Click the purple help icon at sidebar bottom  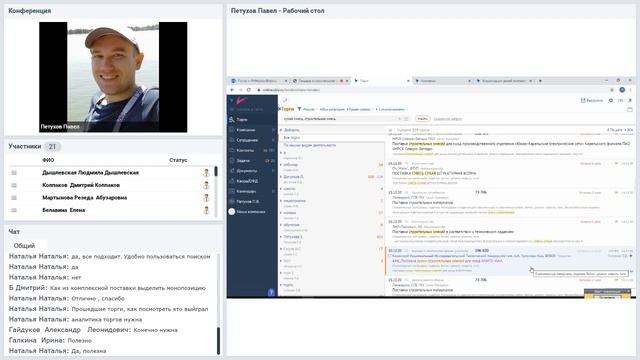click(x=271, y=292)
